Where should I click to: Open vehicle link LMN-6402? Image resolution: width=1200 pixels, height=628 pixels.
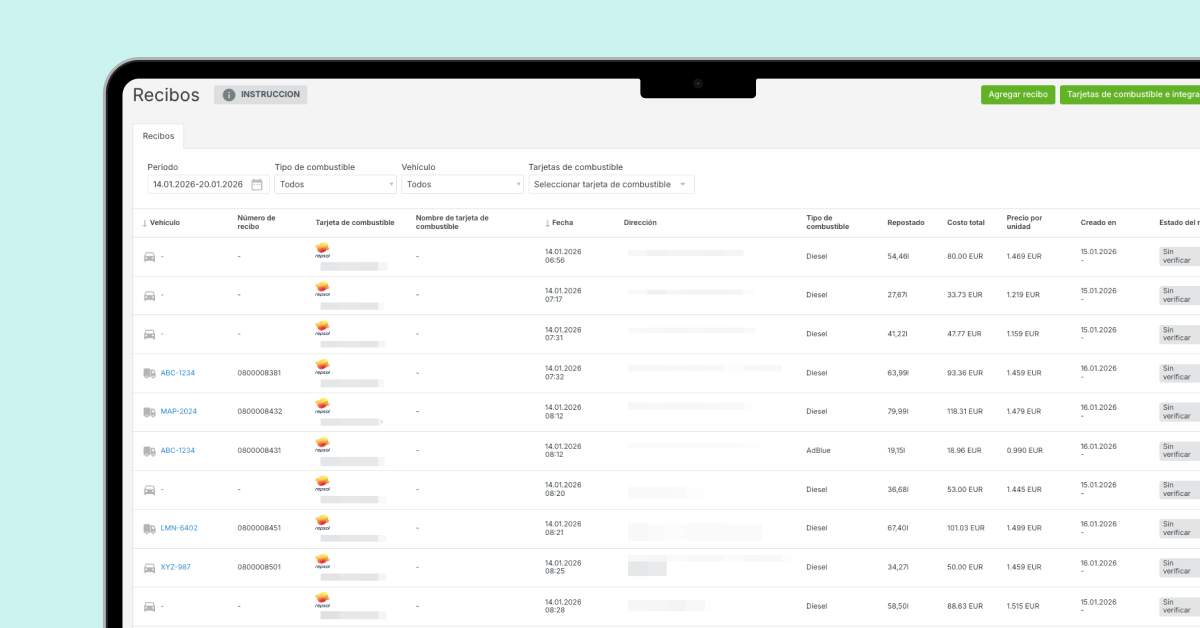(179, 528)
